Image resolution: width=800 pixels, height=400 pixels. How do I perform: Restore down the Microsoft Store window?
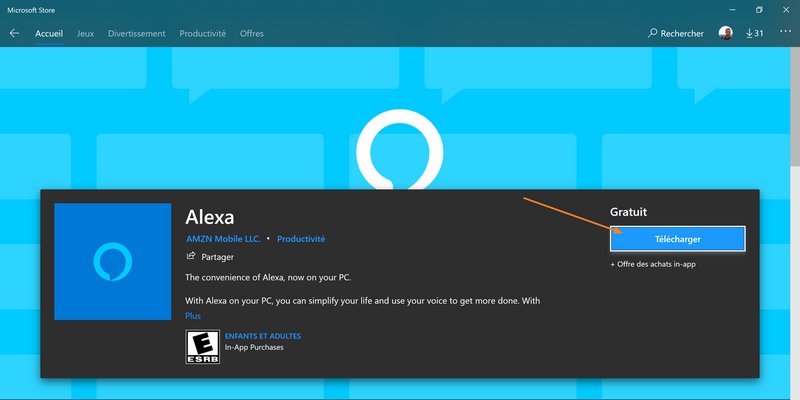[x=759, y=10]
